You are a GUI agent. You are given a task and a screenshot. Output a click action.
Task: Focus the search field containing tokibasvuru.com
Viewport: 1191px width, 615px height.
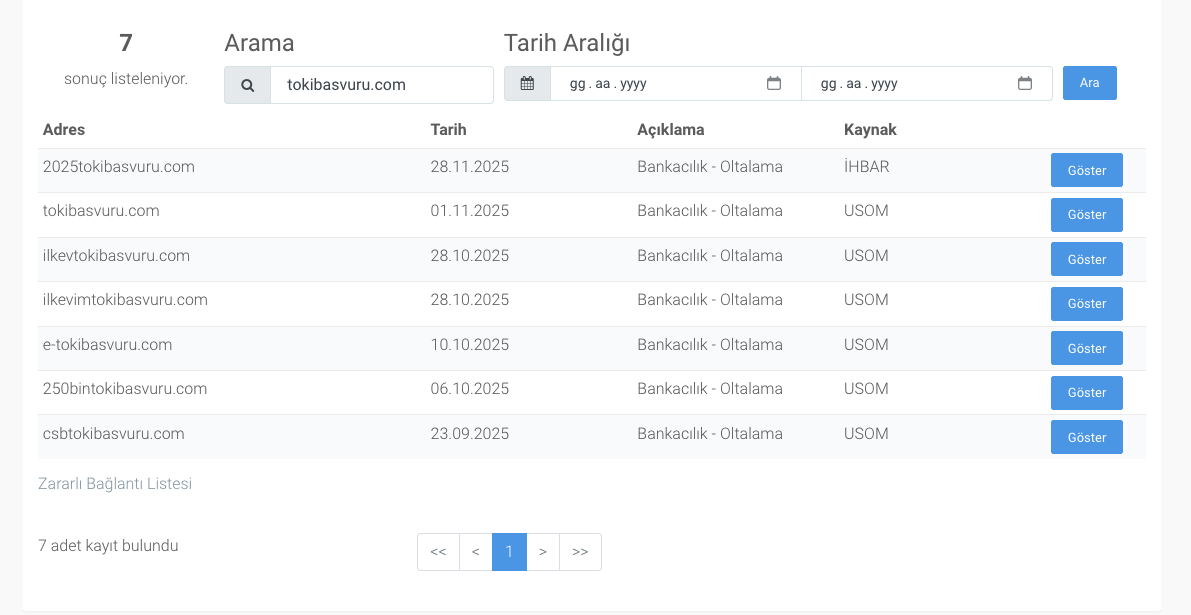[x=382, y=85]
